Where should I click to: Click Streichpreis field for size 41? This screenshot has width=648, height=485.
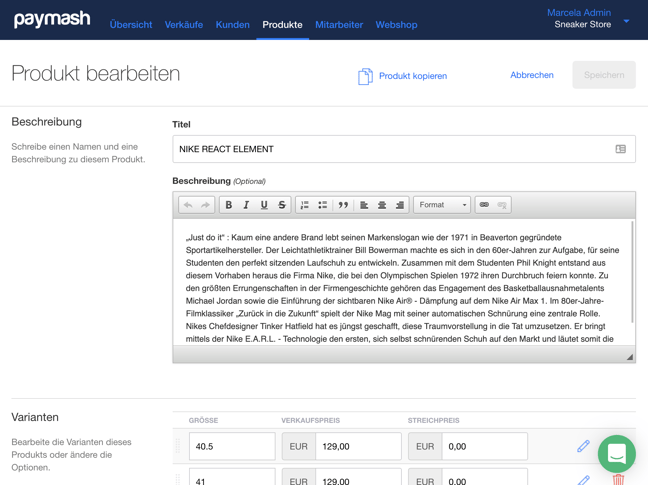point(485,477)
